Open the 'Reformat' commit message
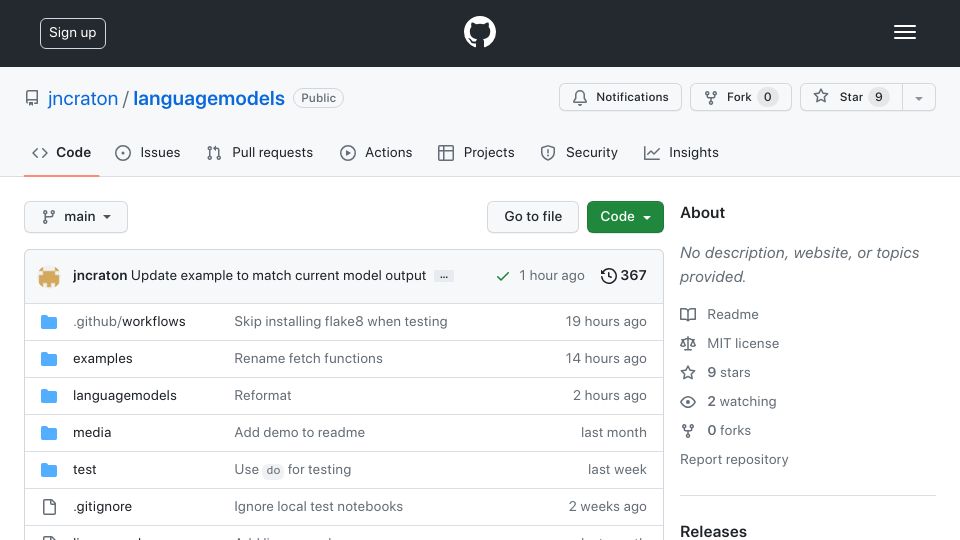Image resolution: width=960 pixels, height=540 pixels. point(263,396)
